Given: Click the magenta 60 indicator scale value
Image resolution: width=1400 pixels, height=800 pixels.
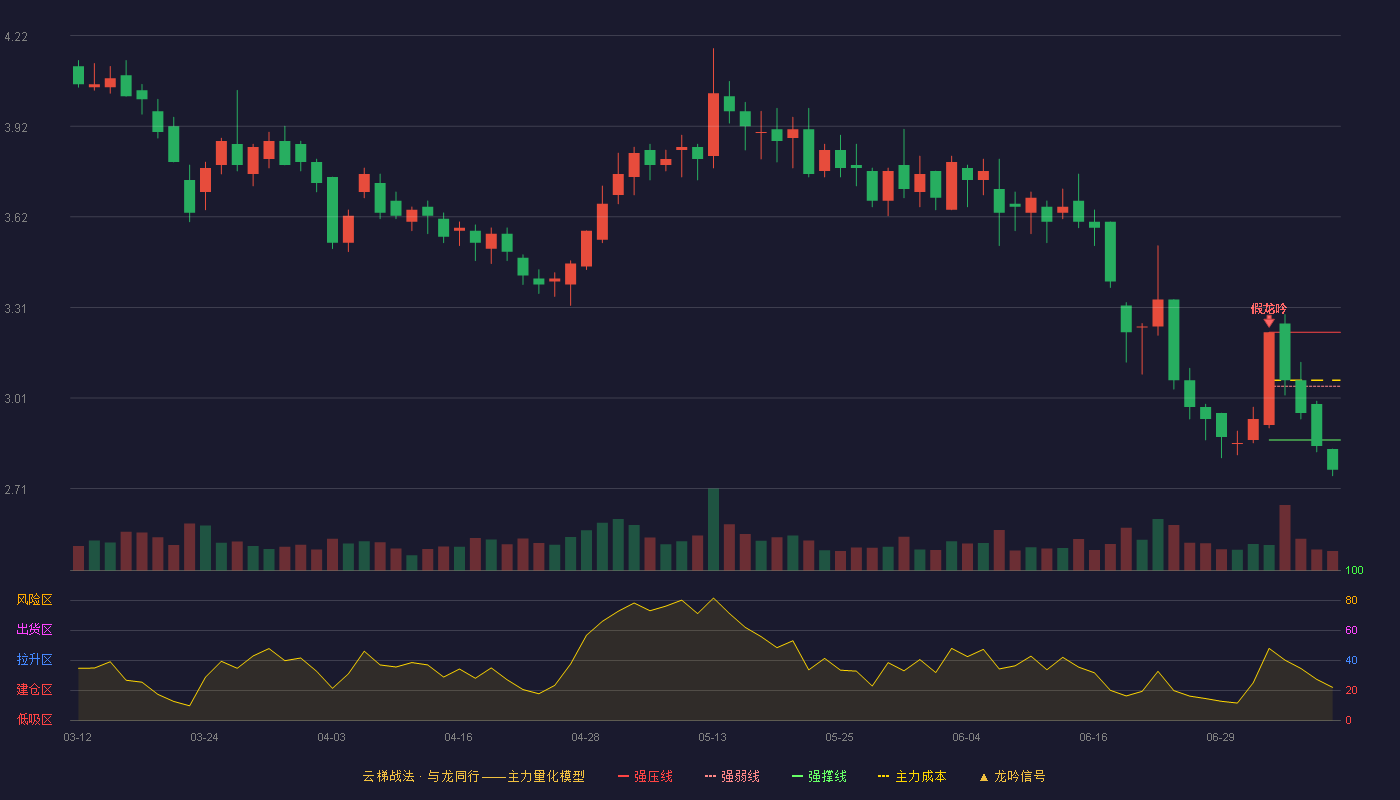Looking at the screenshot, I should 1351,630.
